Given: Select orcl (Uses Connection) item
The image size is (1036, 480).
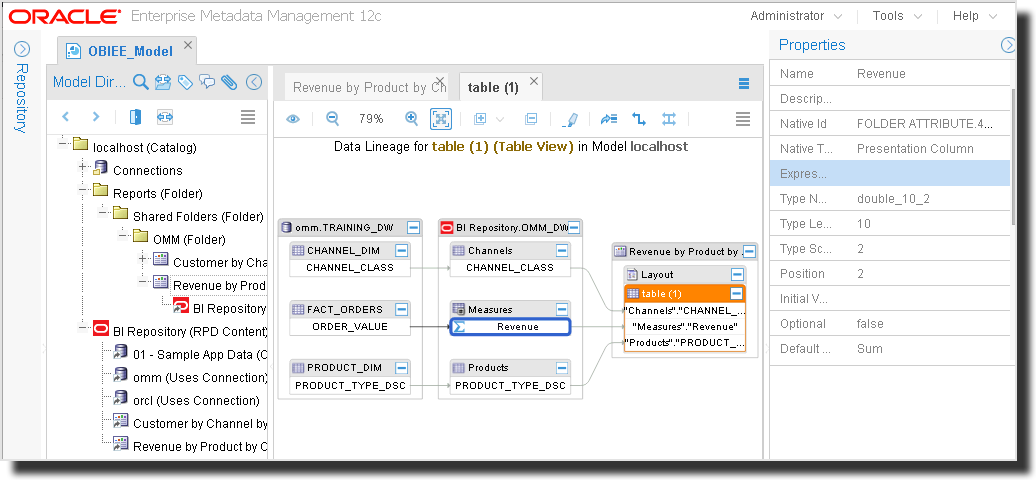Looking at the screenshot, I should (x=196, y=401).
